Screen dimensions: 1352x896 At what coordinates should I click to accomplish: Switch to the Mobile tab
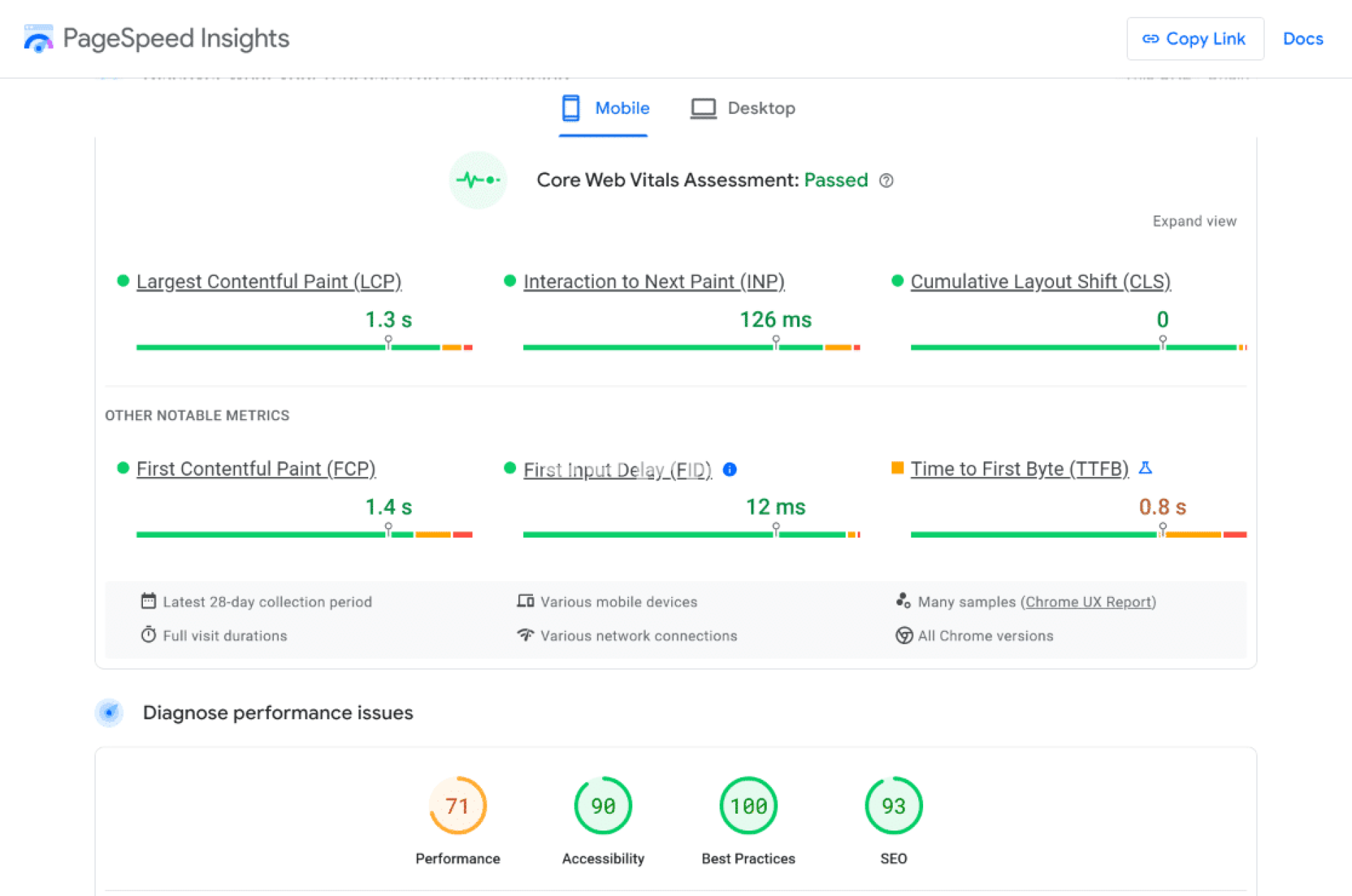[x=604, y=108]
